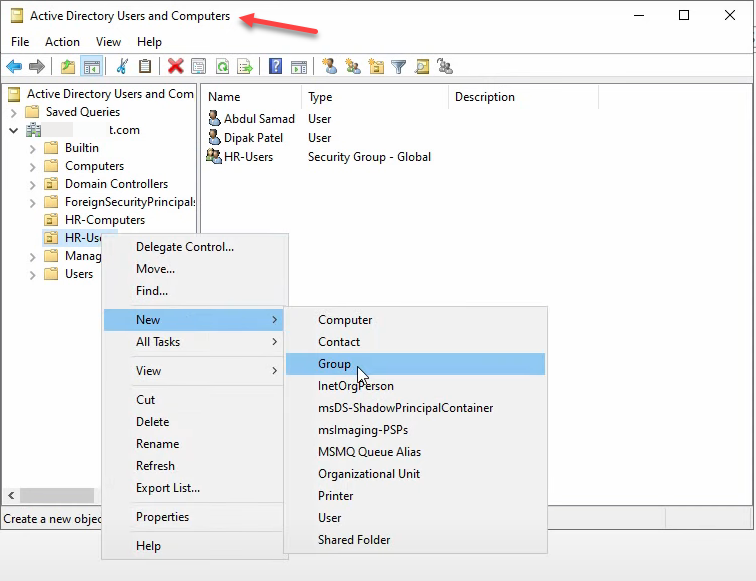
Task: Click the Export List toolbar icon
Action: (245, 66)
